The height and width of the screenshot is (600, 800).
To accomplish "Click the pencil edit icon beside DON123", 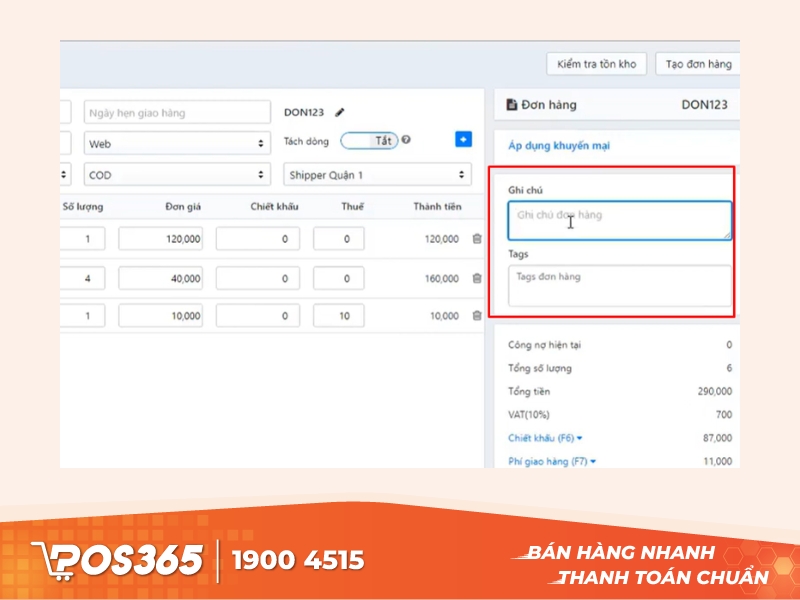I will (x=340, y=113).
